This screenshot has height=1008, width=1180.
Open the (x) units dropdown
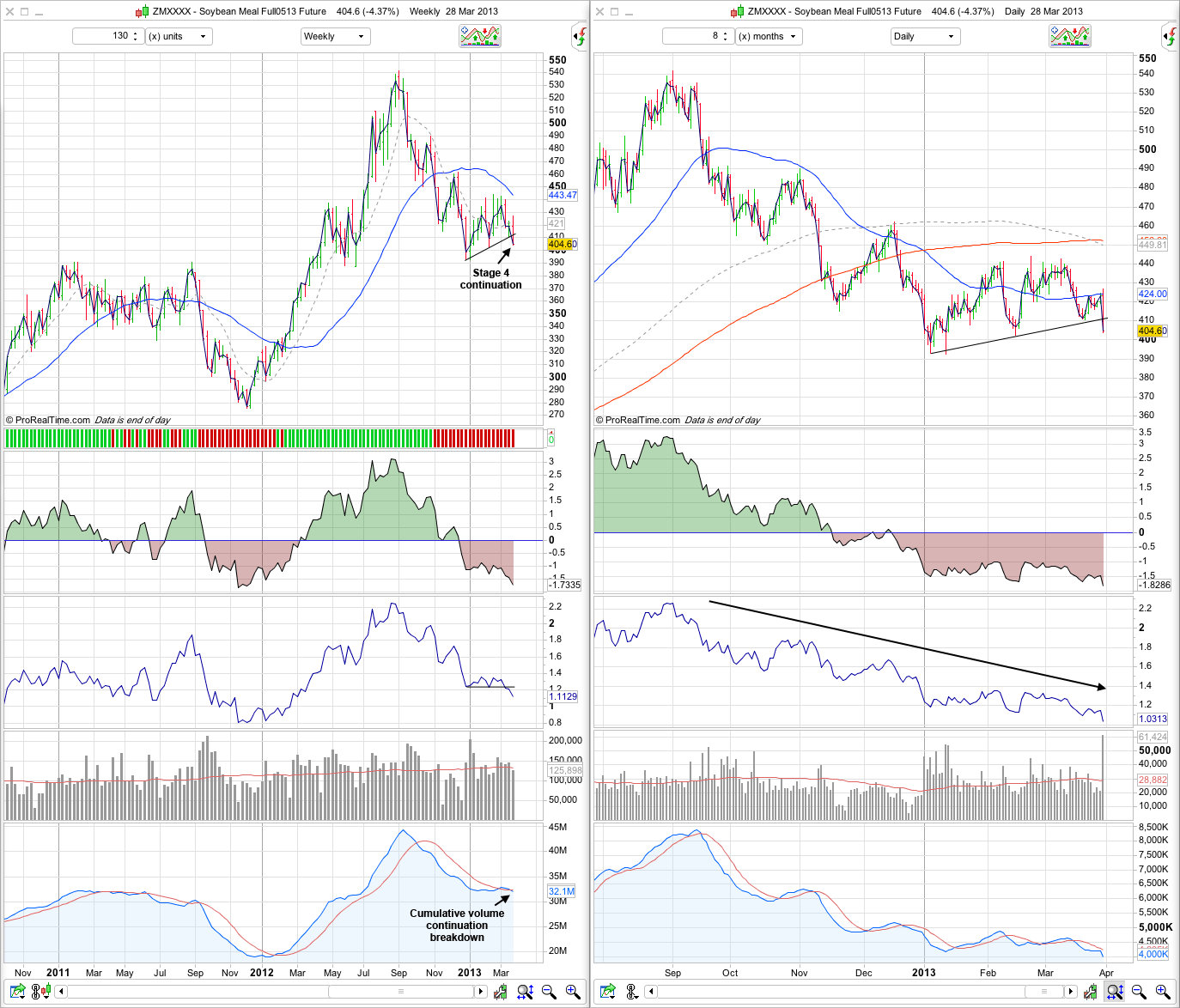tap(179, 36)
